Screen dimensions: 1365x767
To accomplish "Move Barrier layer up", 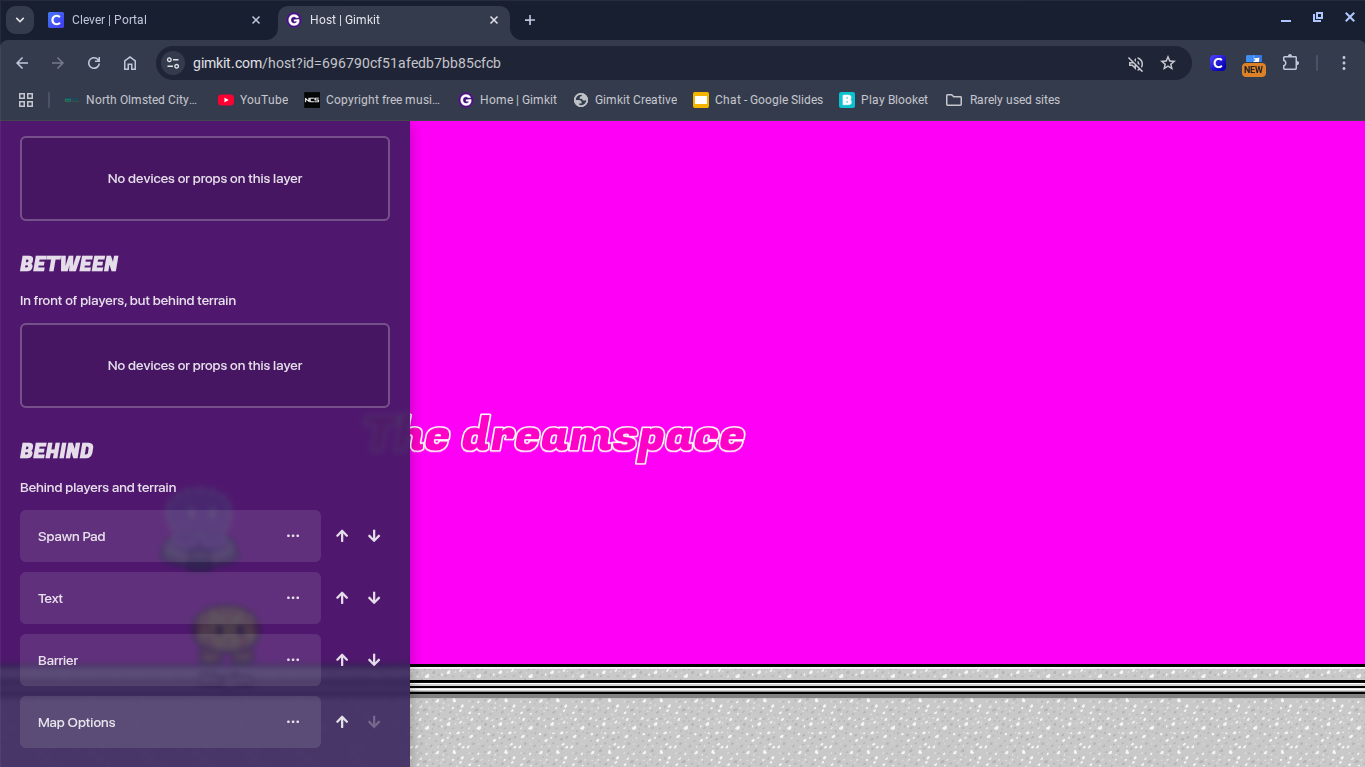I will tap(342, 660).
